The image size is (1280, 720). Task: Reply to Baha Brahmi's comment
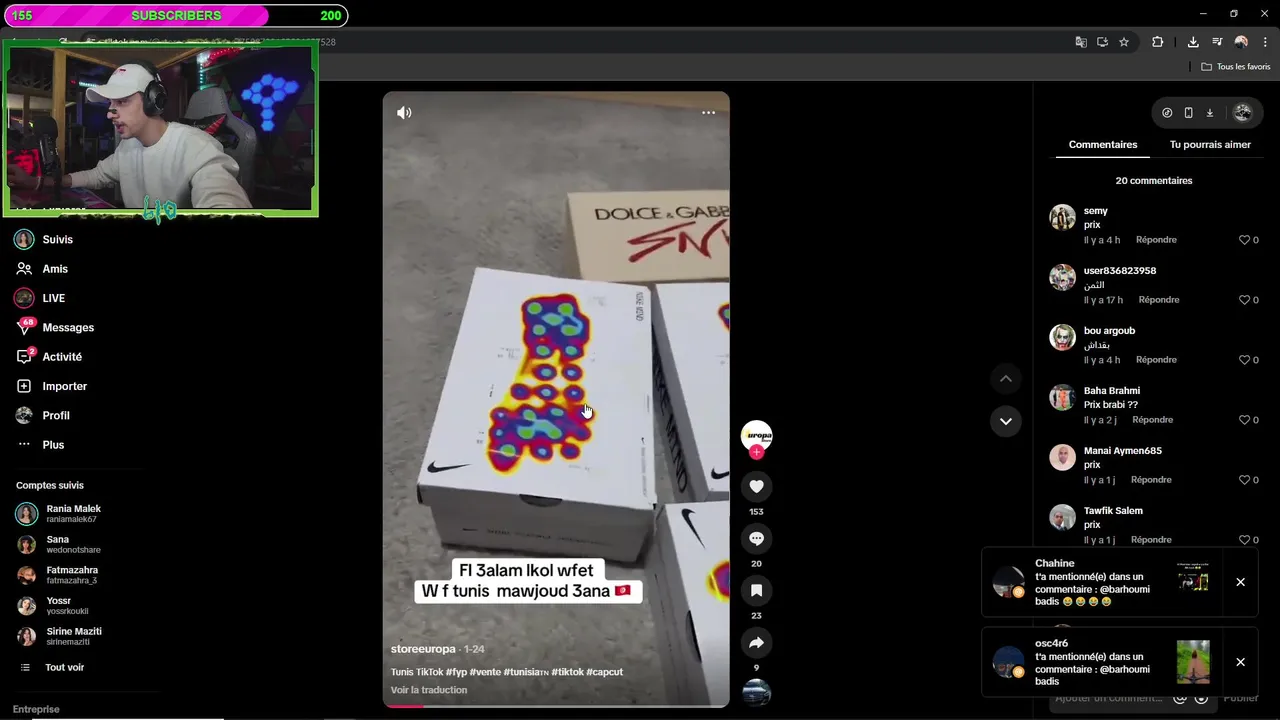1153,420
